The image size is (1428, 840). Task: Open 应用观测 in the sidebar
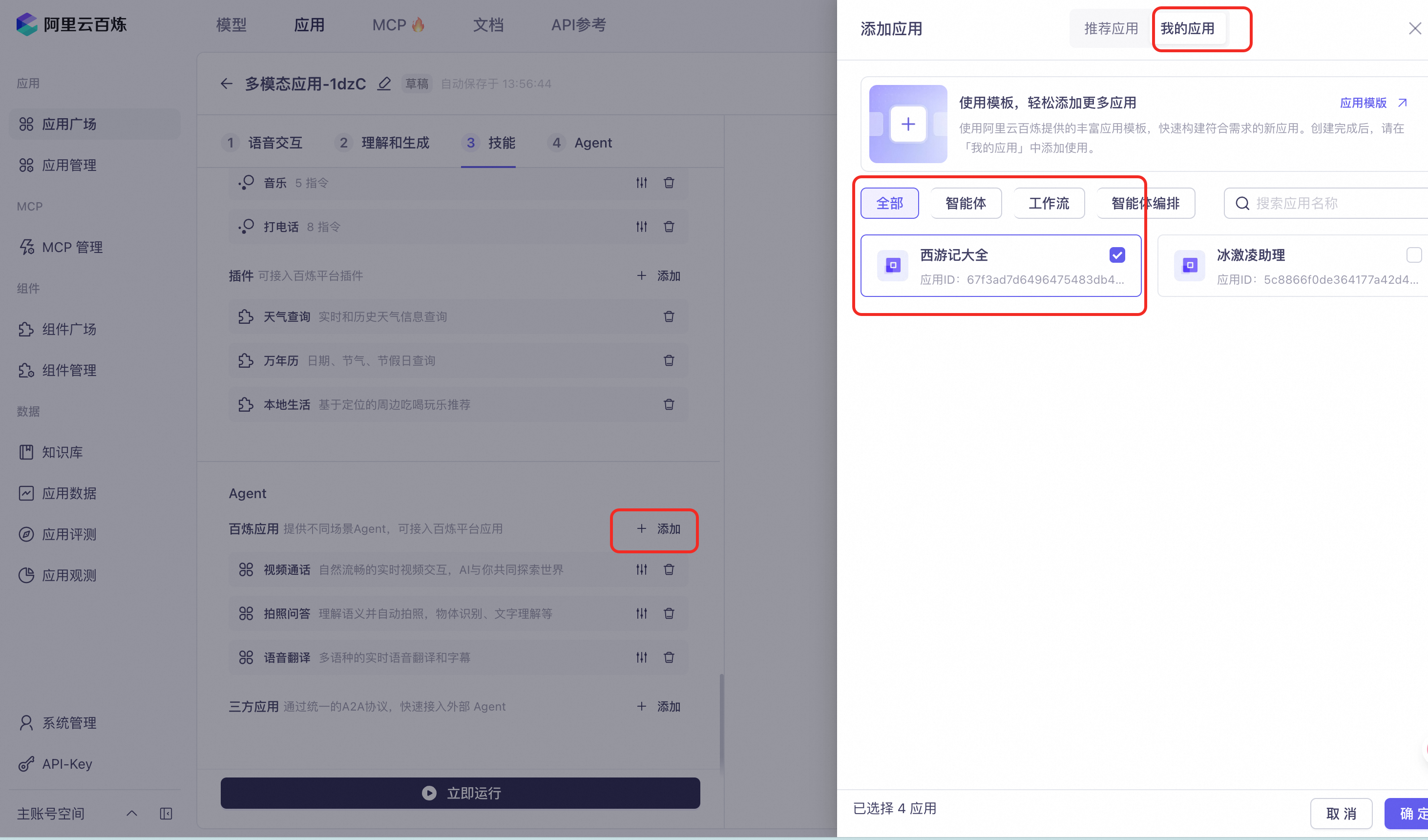point(95,575)
